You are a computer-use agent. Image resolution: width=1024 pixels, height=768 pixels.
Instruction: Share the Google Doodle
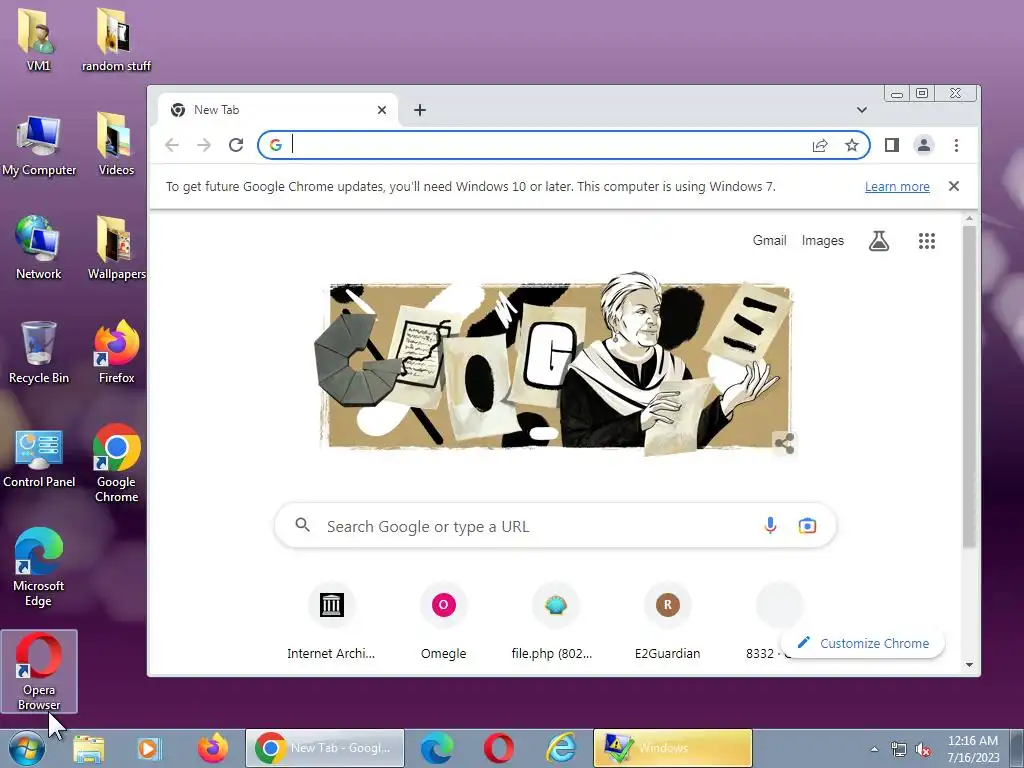coord(784,443)
